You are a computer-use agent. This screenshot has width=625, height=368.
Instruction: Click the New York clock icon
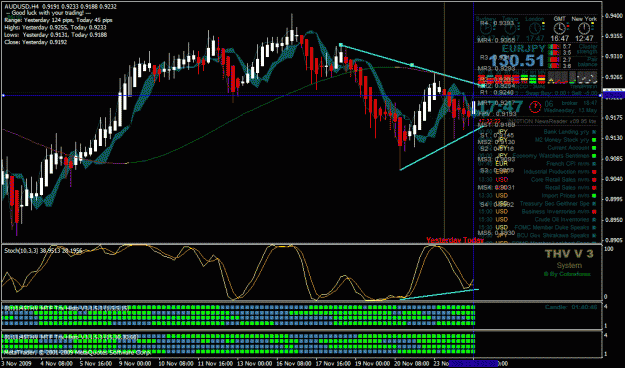pyautogui.click(x=584, y=28)
